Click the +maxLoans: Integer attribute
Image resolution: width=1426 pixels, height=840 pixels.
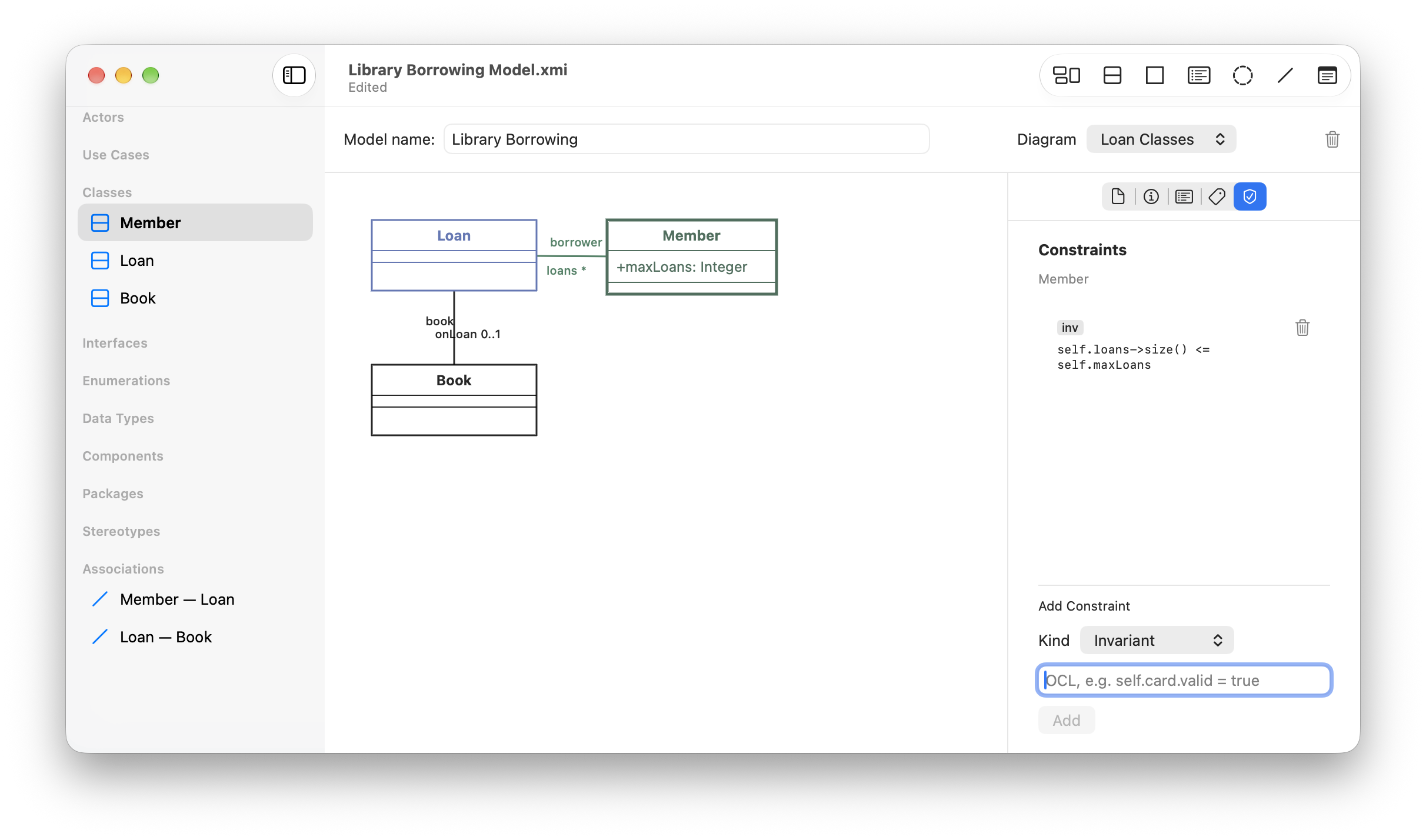pos(681,267)
